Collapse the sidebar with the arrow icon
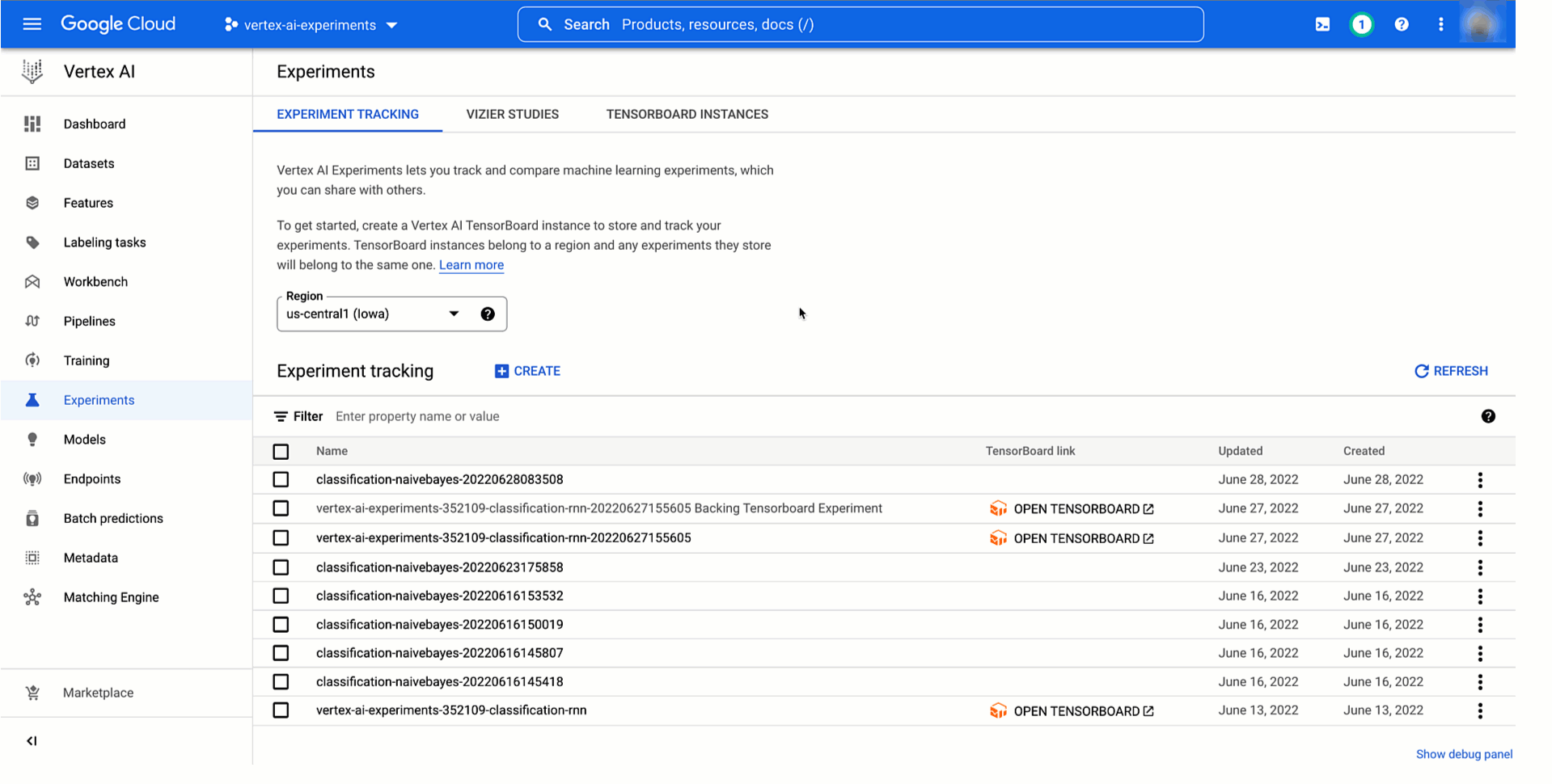The image size is (1552, 784). click(32, 741)
